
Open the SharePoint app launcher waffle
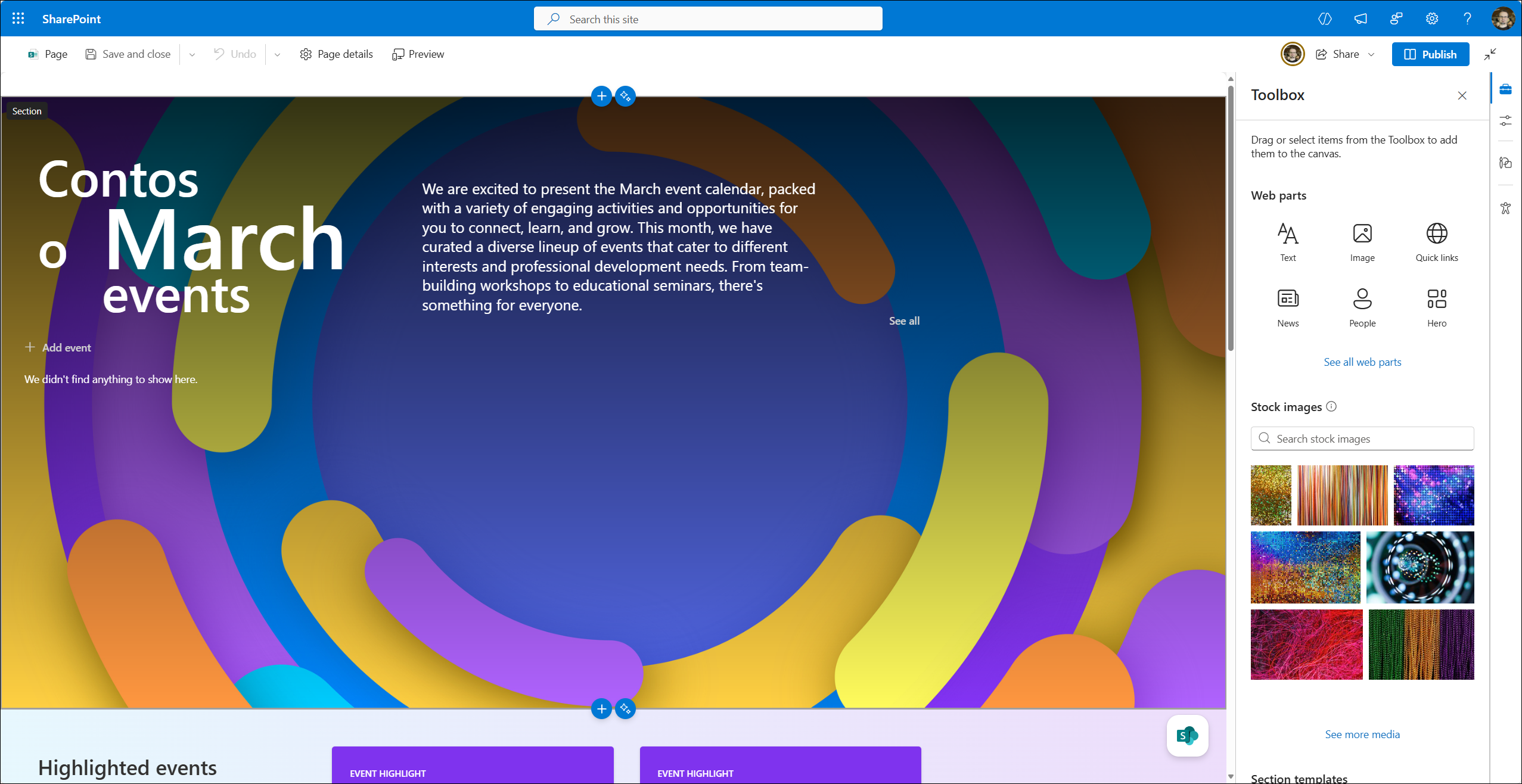coord(18,18)
